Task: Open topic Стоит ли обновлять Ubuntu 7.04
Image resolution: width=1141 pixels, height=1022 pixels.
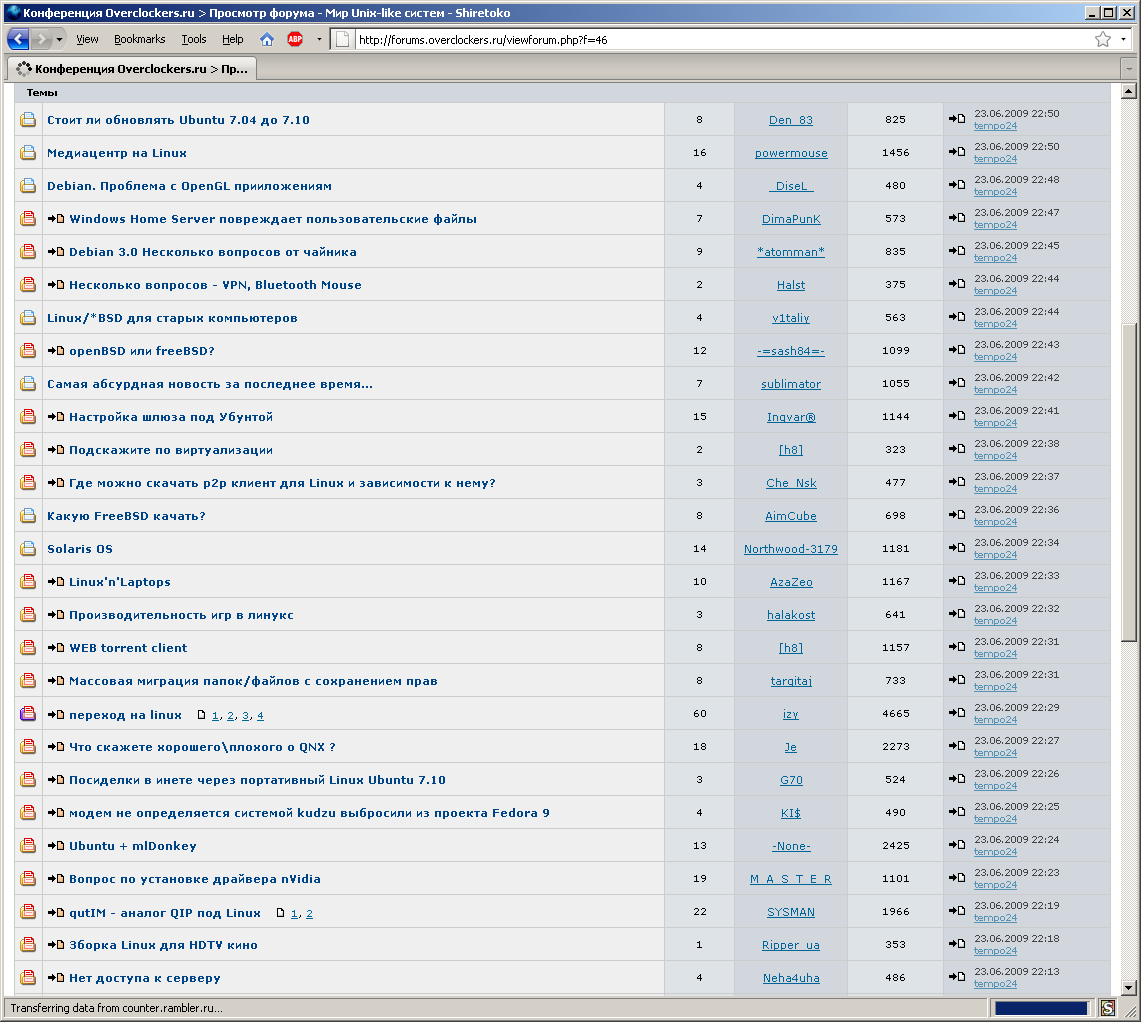Action: [x=178, y=120]
